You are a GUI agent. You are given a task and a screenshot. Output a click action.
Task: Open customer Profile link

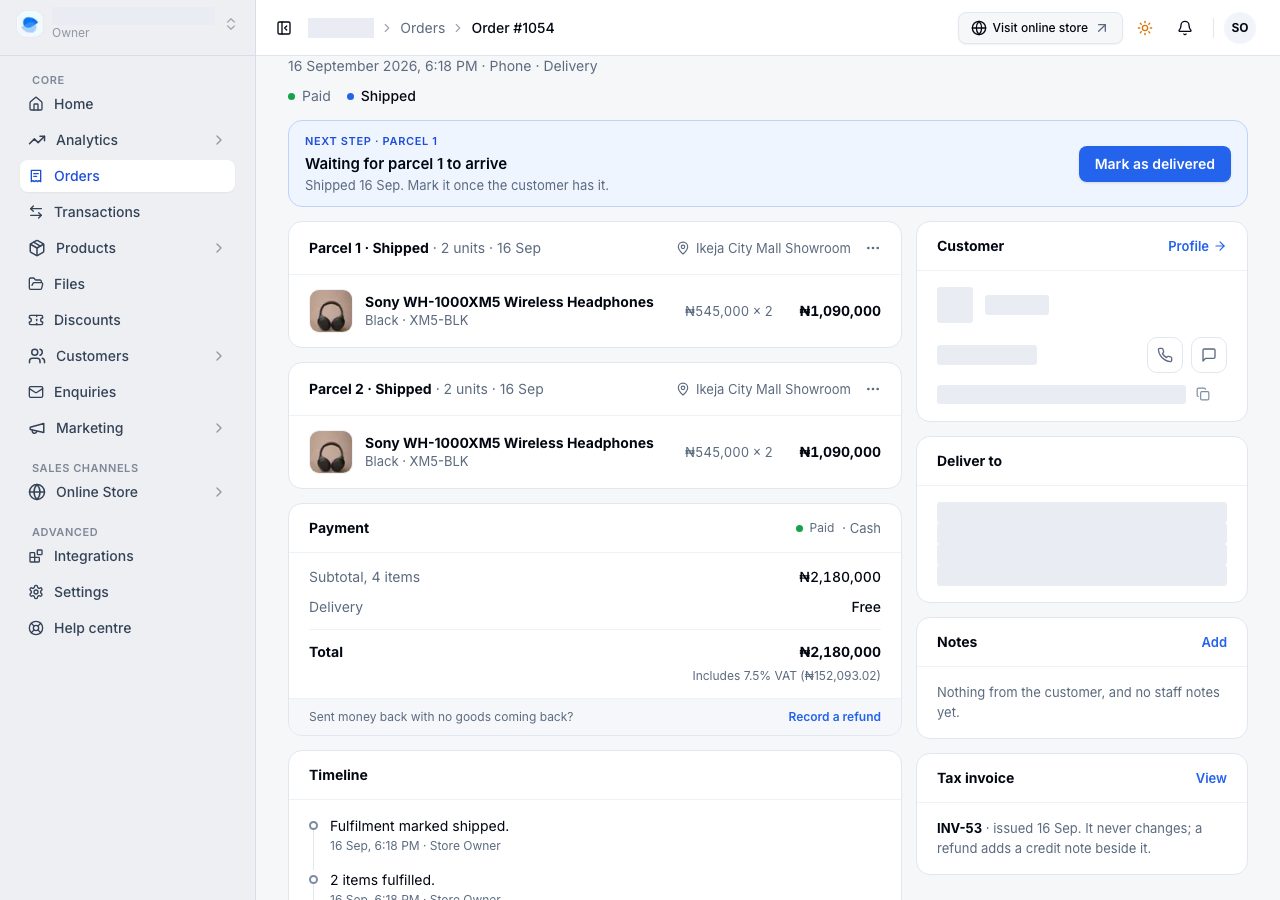click(1197, 246)
